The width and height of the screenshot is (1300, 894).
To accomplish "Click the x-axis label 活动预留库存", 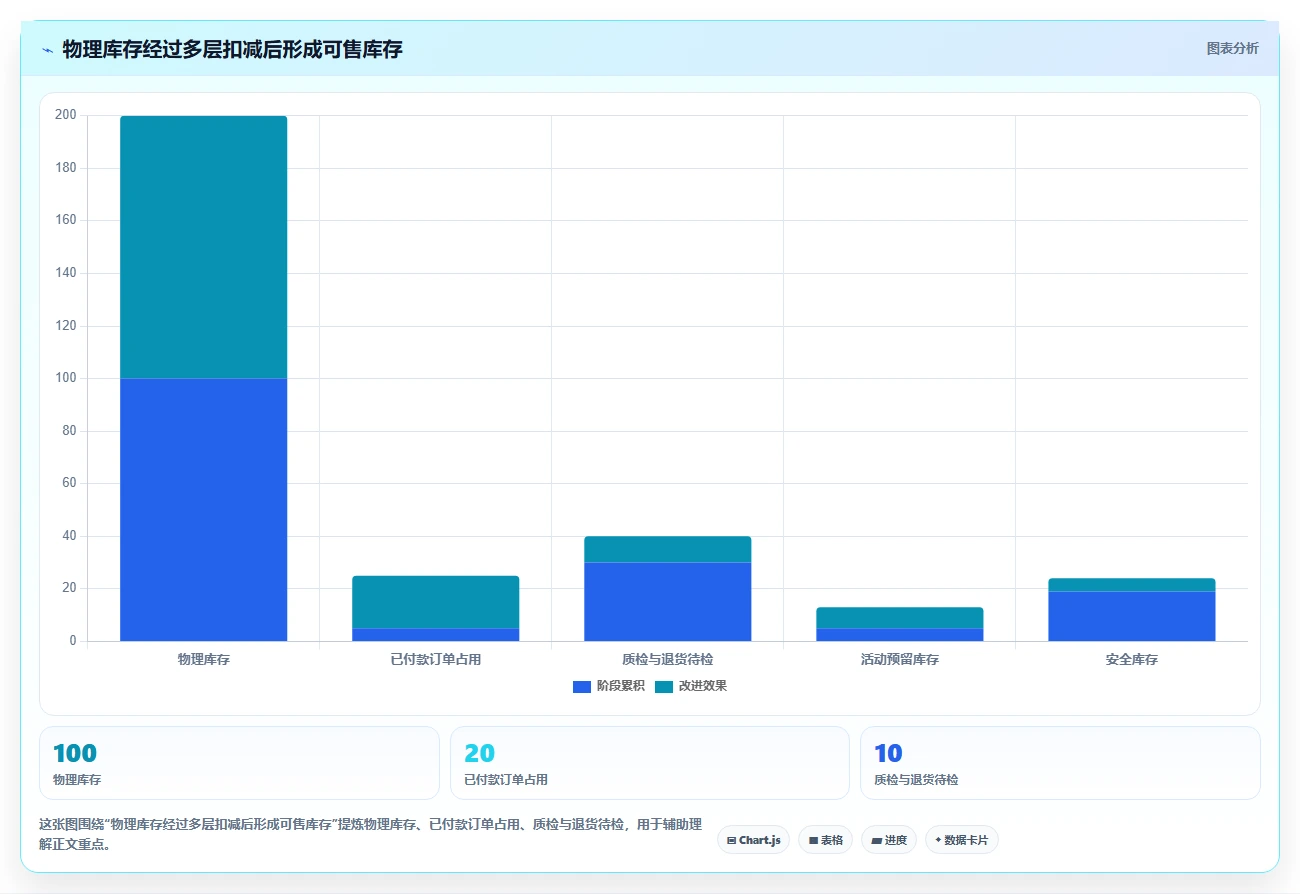I will click(899, 660).
